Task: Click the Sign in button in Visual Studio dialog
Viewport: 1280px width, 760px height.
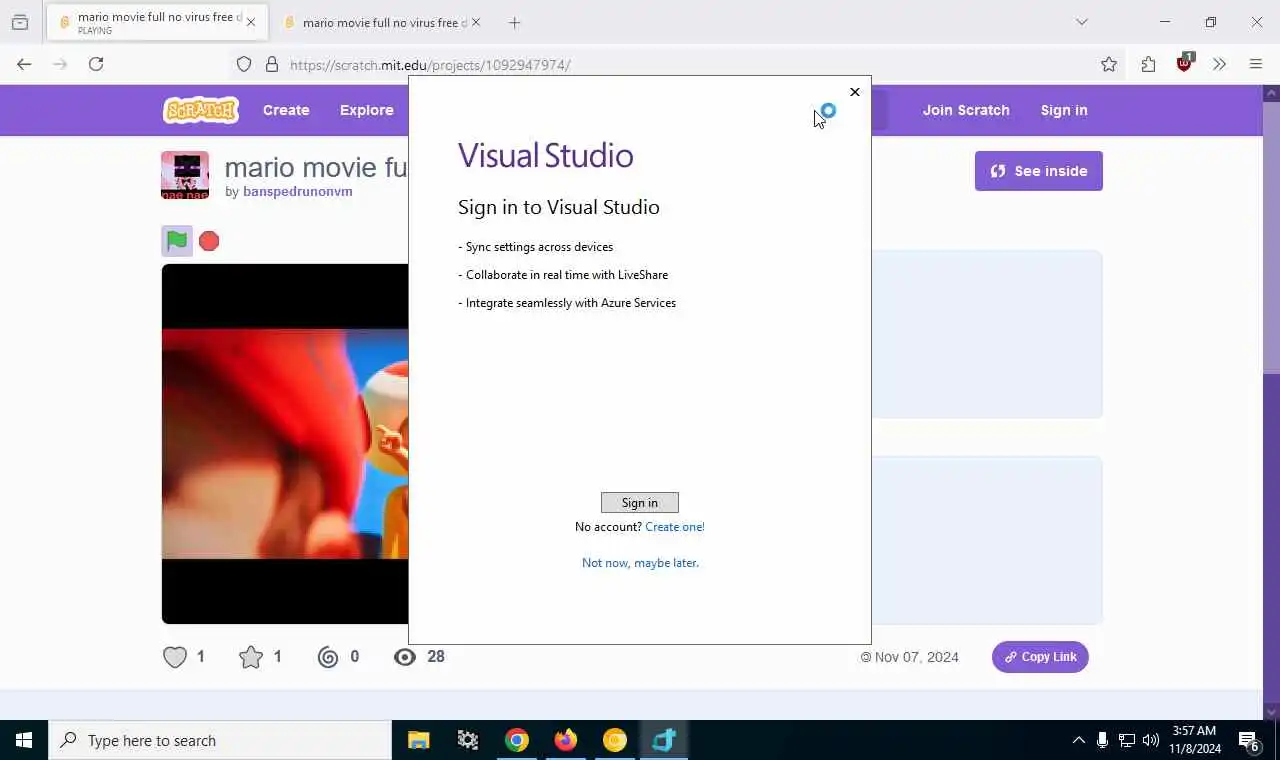Action: click(640, 503)
